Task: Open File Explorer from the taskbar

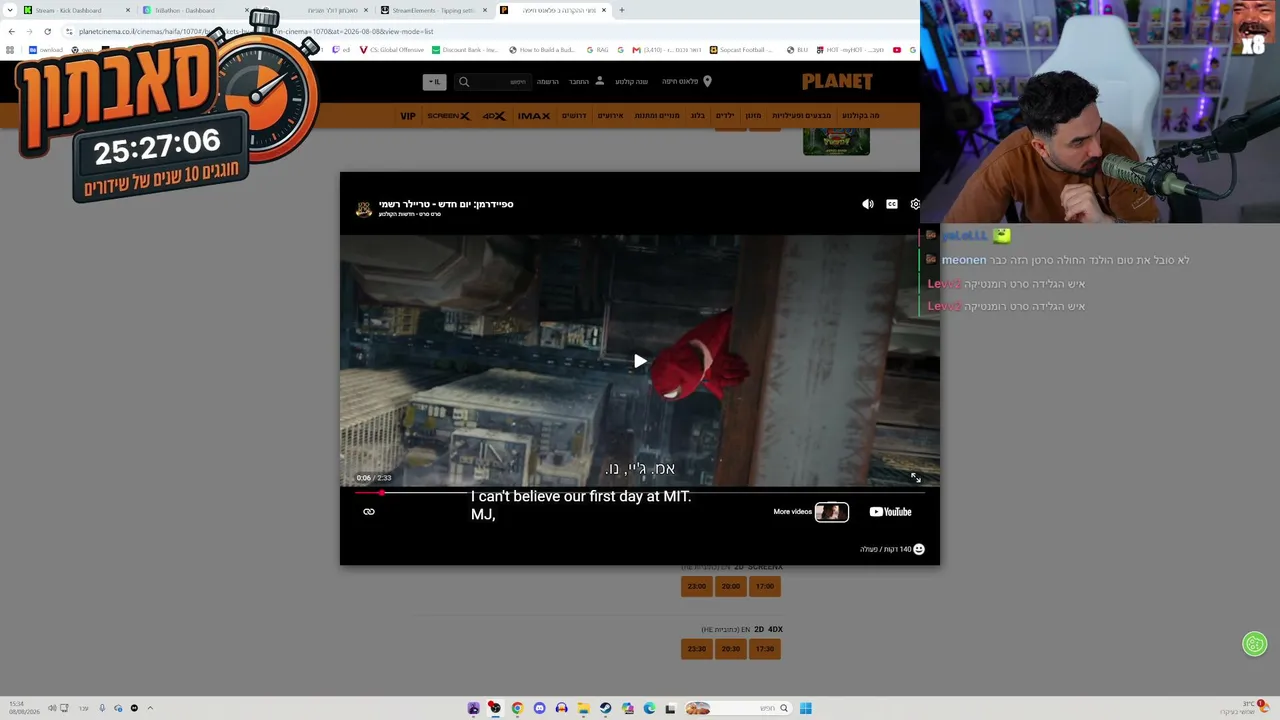Action: [583, 708]
